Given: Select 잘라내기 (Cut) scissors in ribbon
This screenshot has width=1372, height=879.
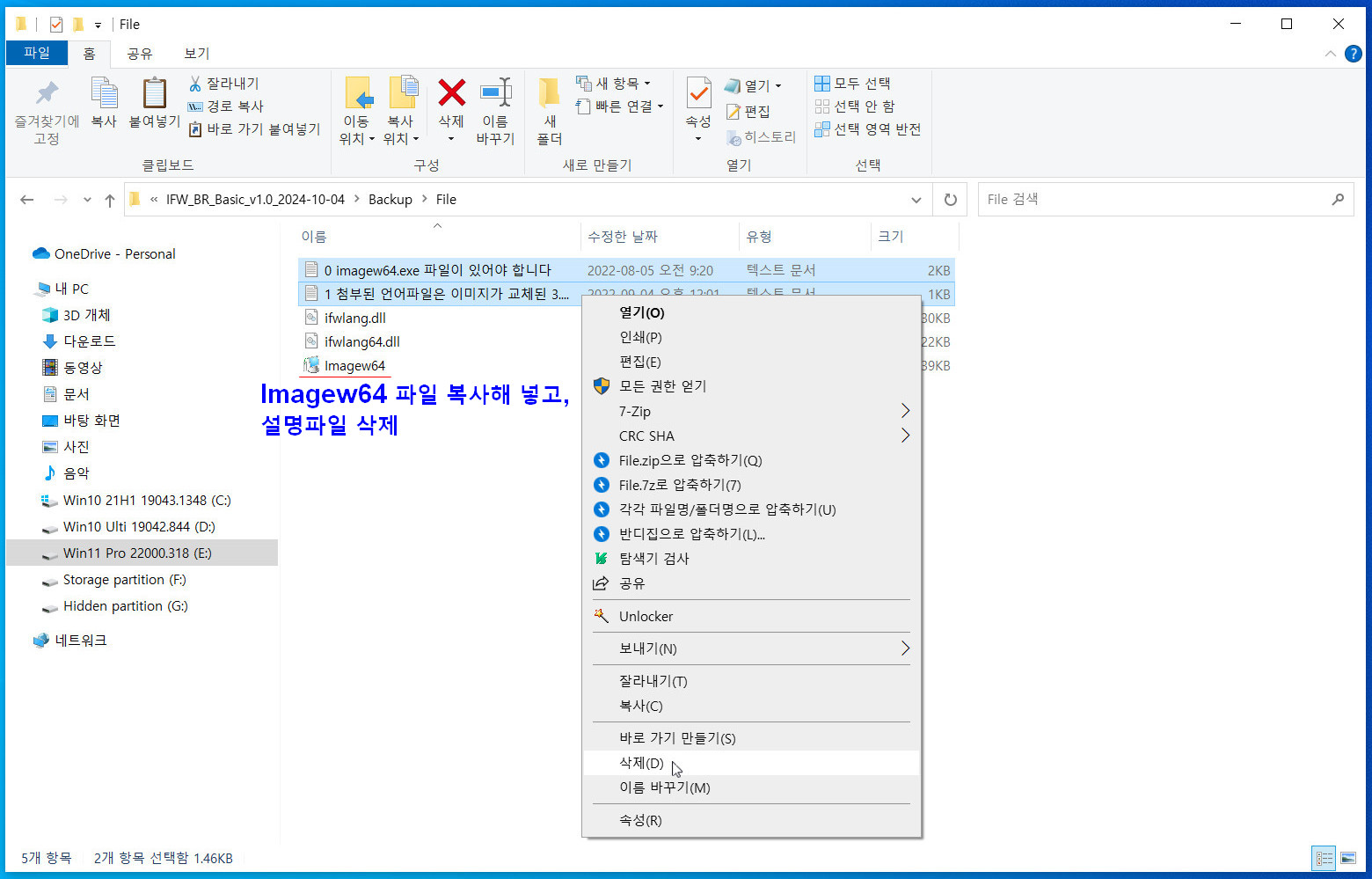Looking at the screenshot, I should pos(224,84).
